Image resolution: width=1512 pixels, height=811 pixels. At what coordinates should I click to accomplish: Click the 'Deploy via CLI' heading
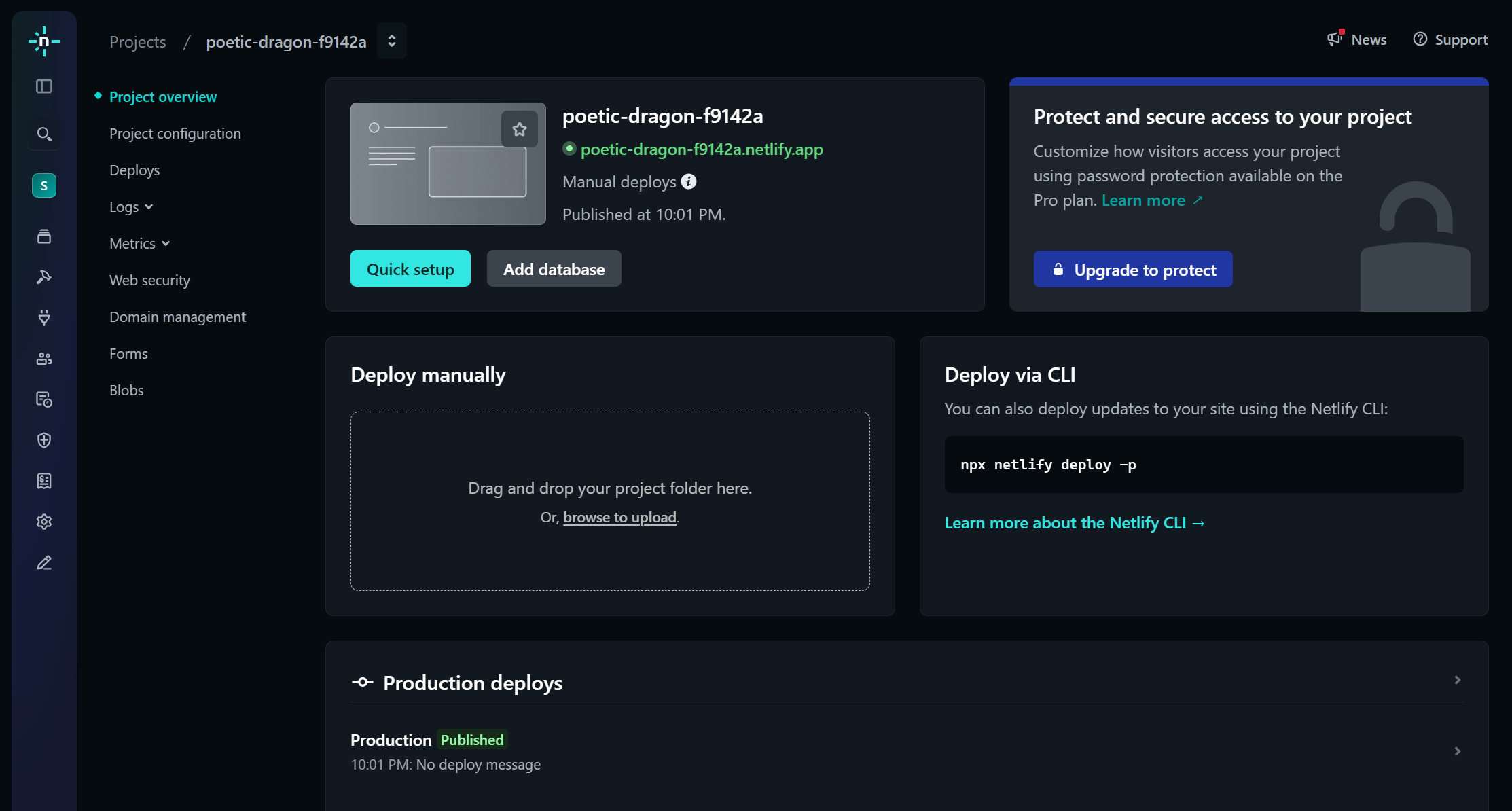[1010, 374]
